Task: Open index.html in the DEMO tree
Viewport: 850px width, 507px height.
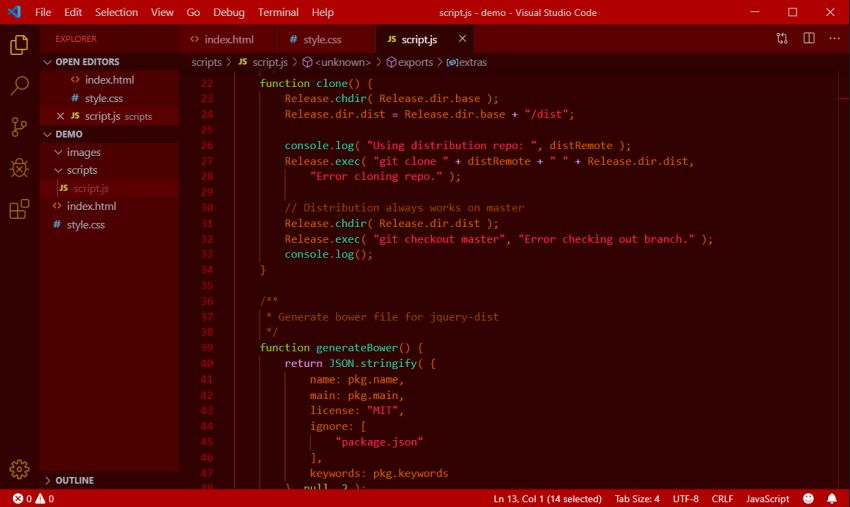Action: click(x=91, y=206)
